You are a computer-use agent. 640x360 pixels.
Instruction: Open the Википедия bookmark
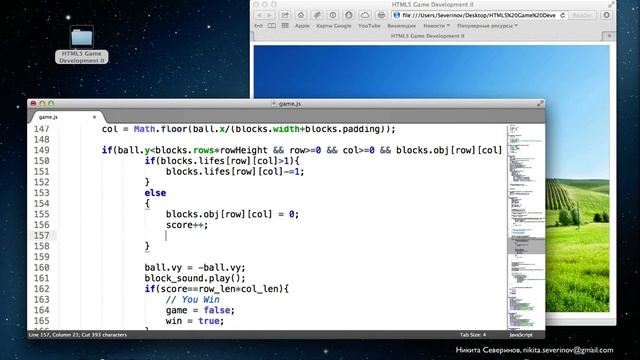[401, 26]
